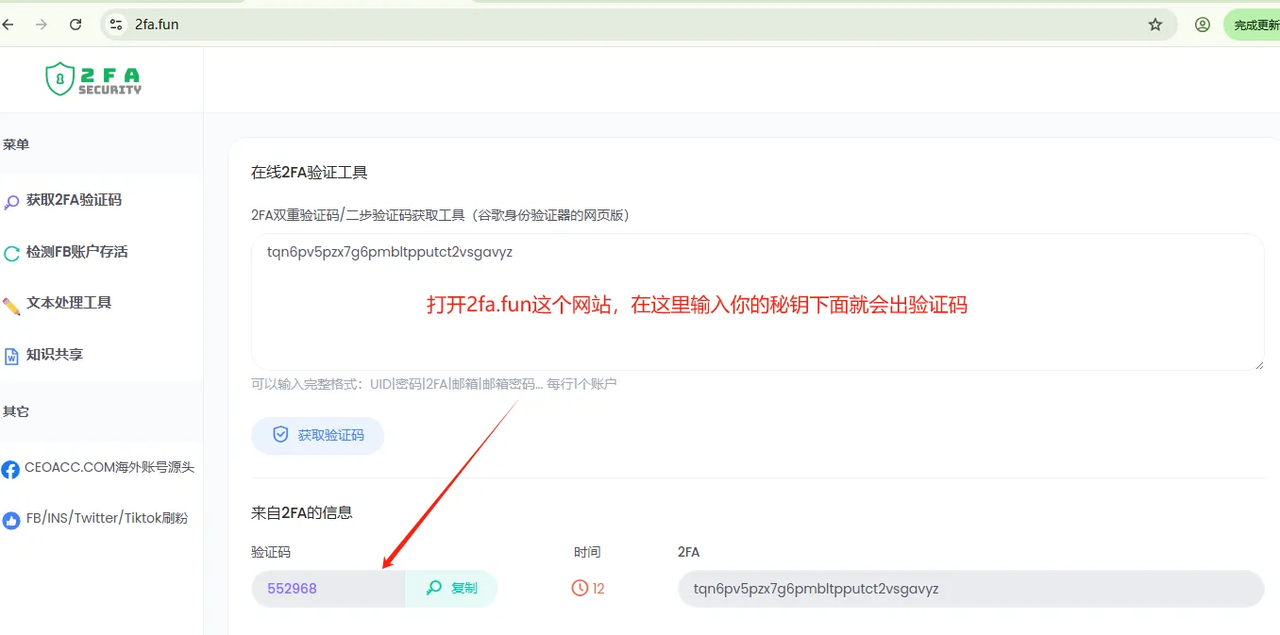Copy the code with 复制 button
The height and width of the screenshot is (635, 1280).
[451, 589]
